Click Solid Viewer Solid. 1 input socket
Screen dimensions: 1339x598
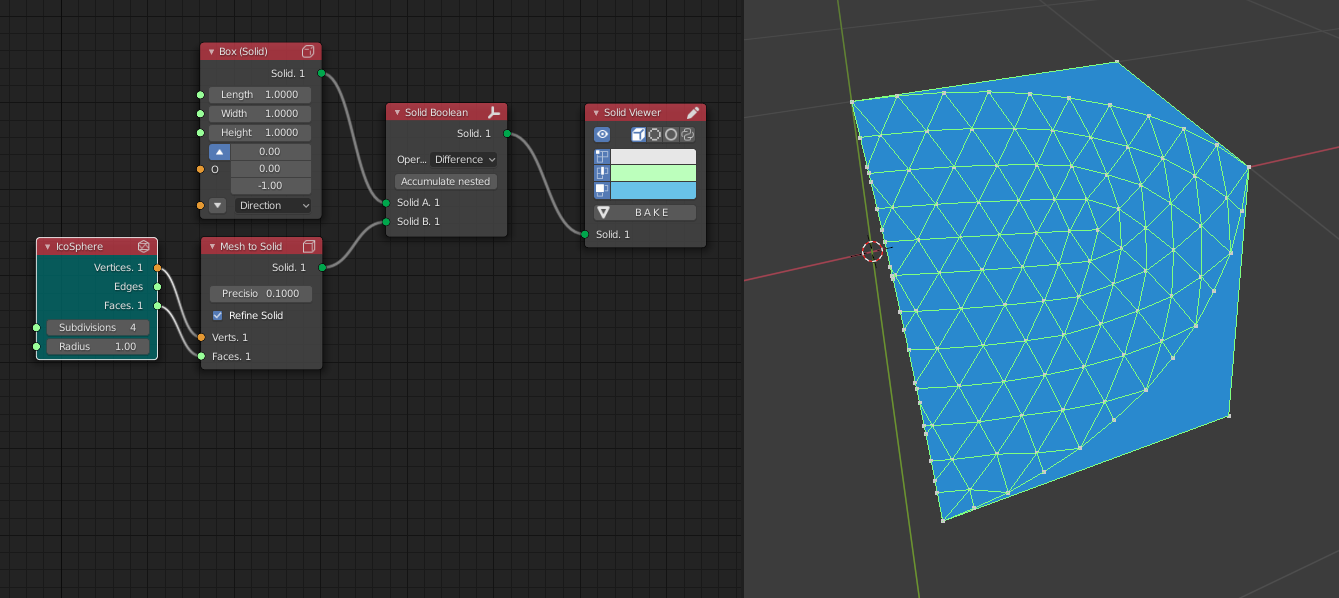pos(585,234)
